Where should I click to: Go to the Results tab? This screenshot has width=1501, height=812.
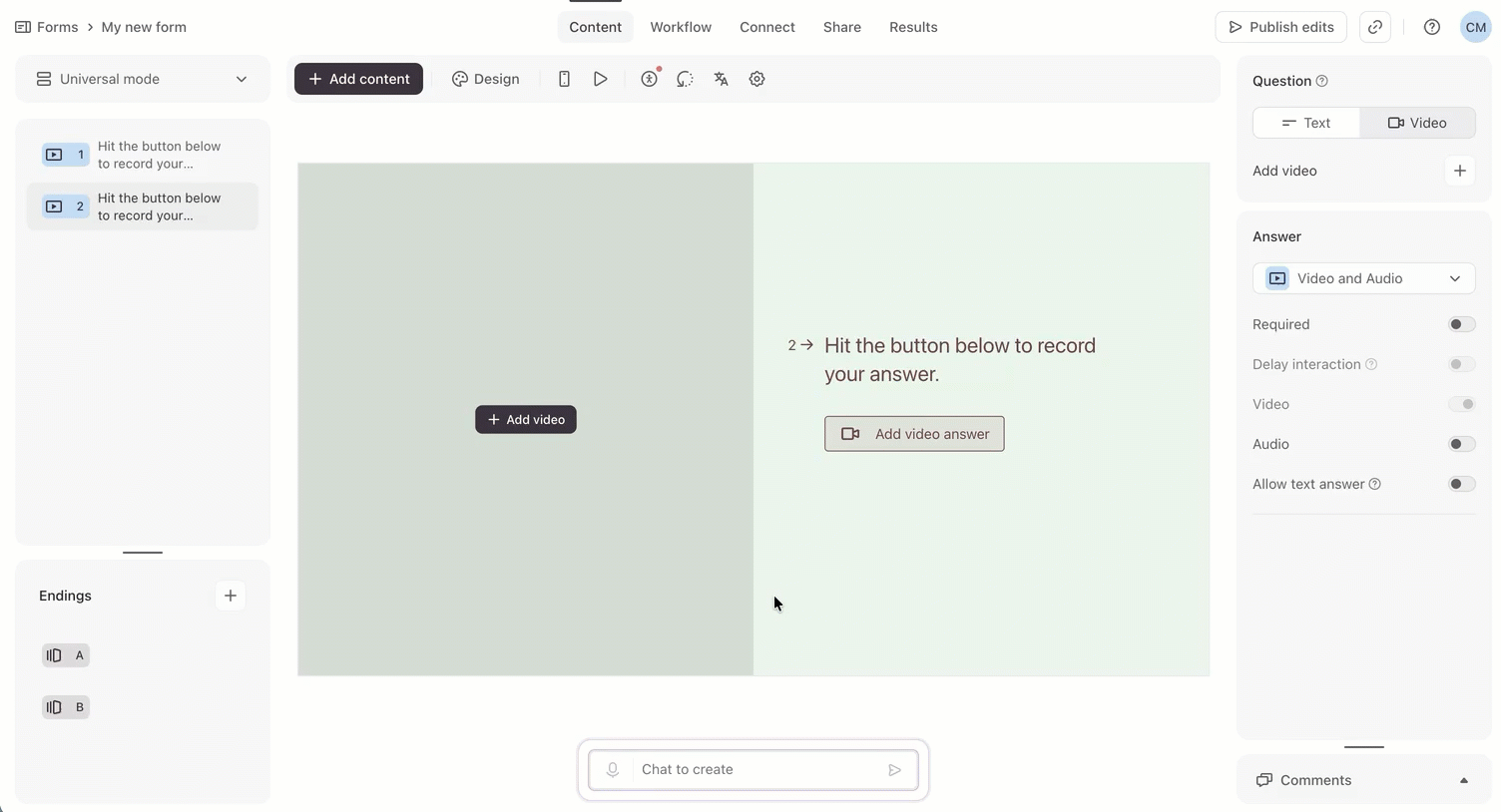pyautogui.click(x=913, y=27)
